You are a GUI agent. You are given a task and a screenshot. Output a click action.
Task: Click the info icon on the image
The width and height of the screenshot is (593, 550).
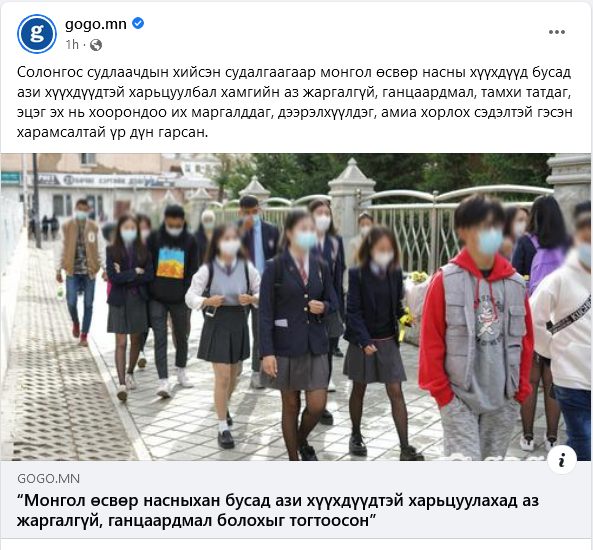[562, 460]
